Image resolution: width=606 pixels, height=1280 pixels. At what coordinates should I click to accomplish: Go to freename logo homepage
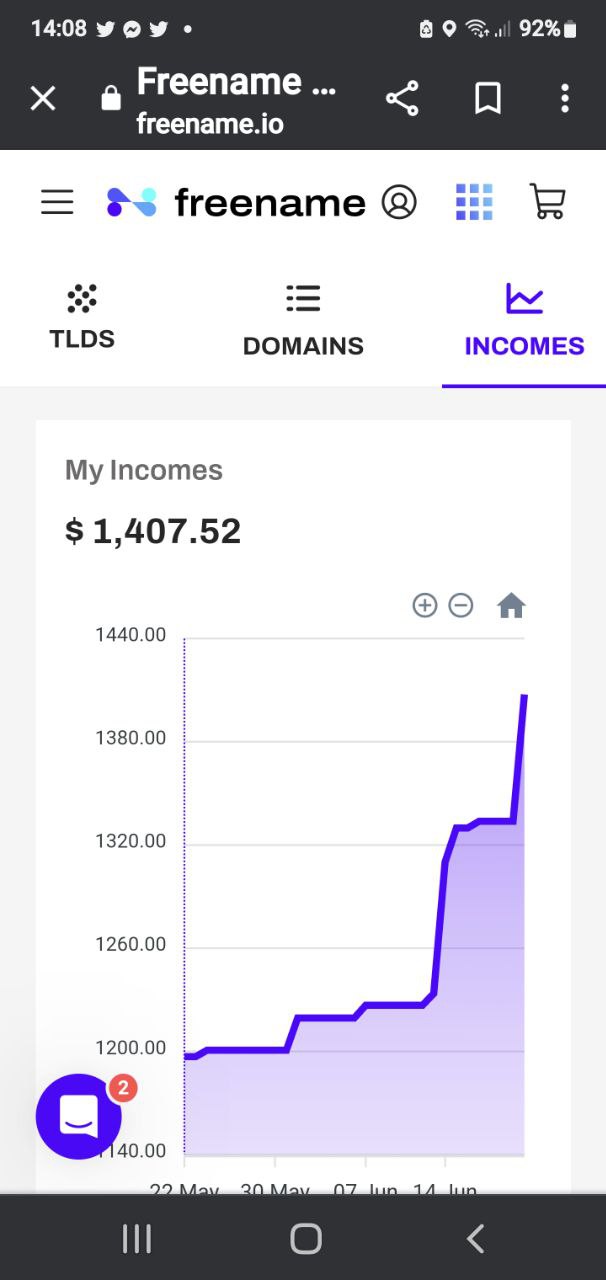pyautogui.click(x=236, y=203)
